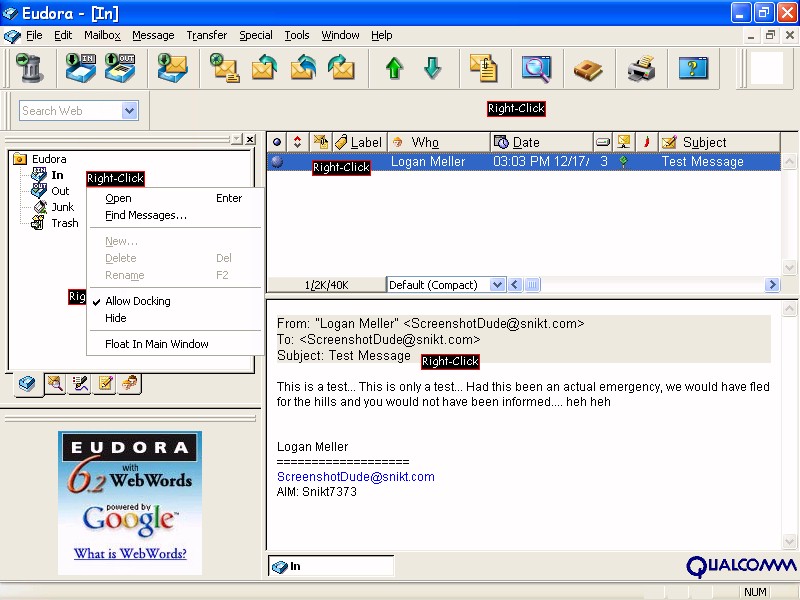Open the In mailbox via toolbar icon
This screenshot has height=600, width=800.
pos(81,68)
